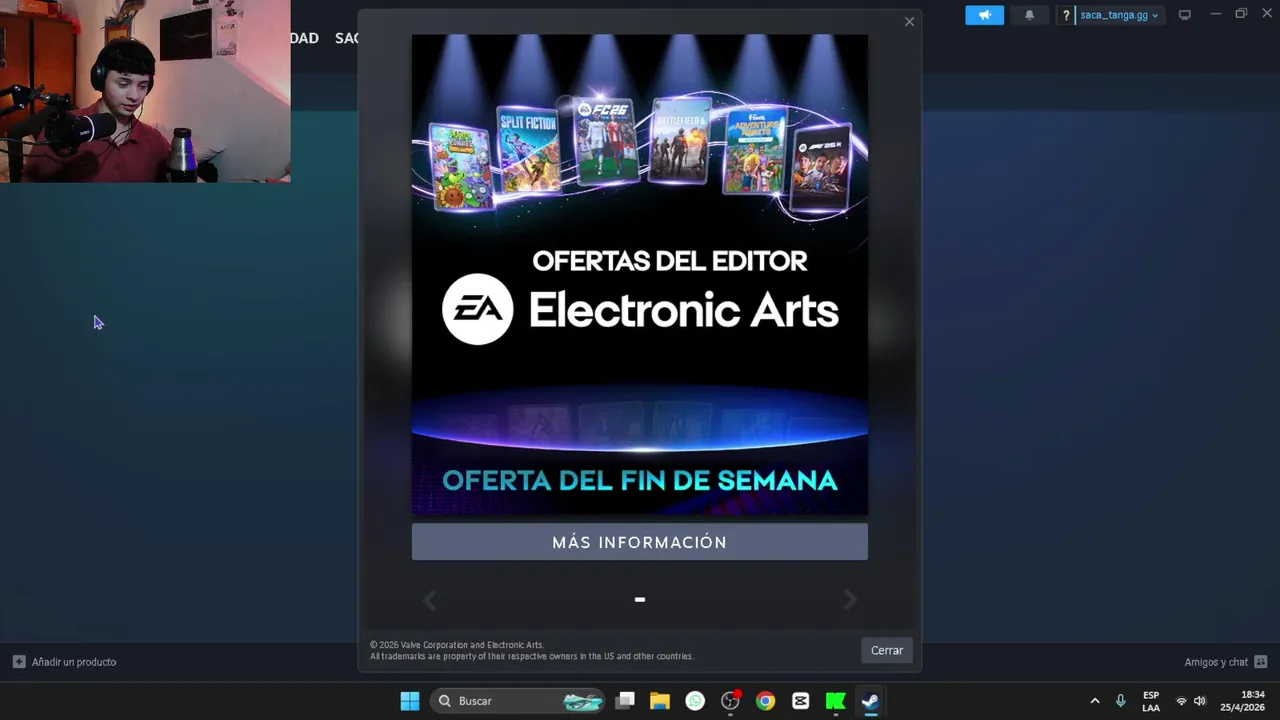Open File Explorer from the taskbar
Screen dimensions: 1280x720
pyautogui.click(x=659, y=701)
